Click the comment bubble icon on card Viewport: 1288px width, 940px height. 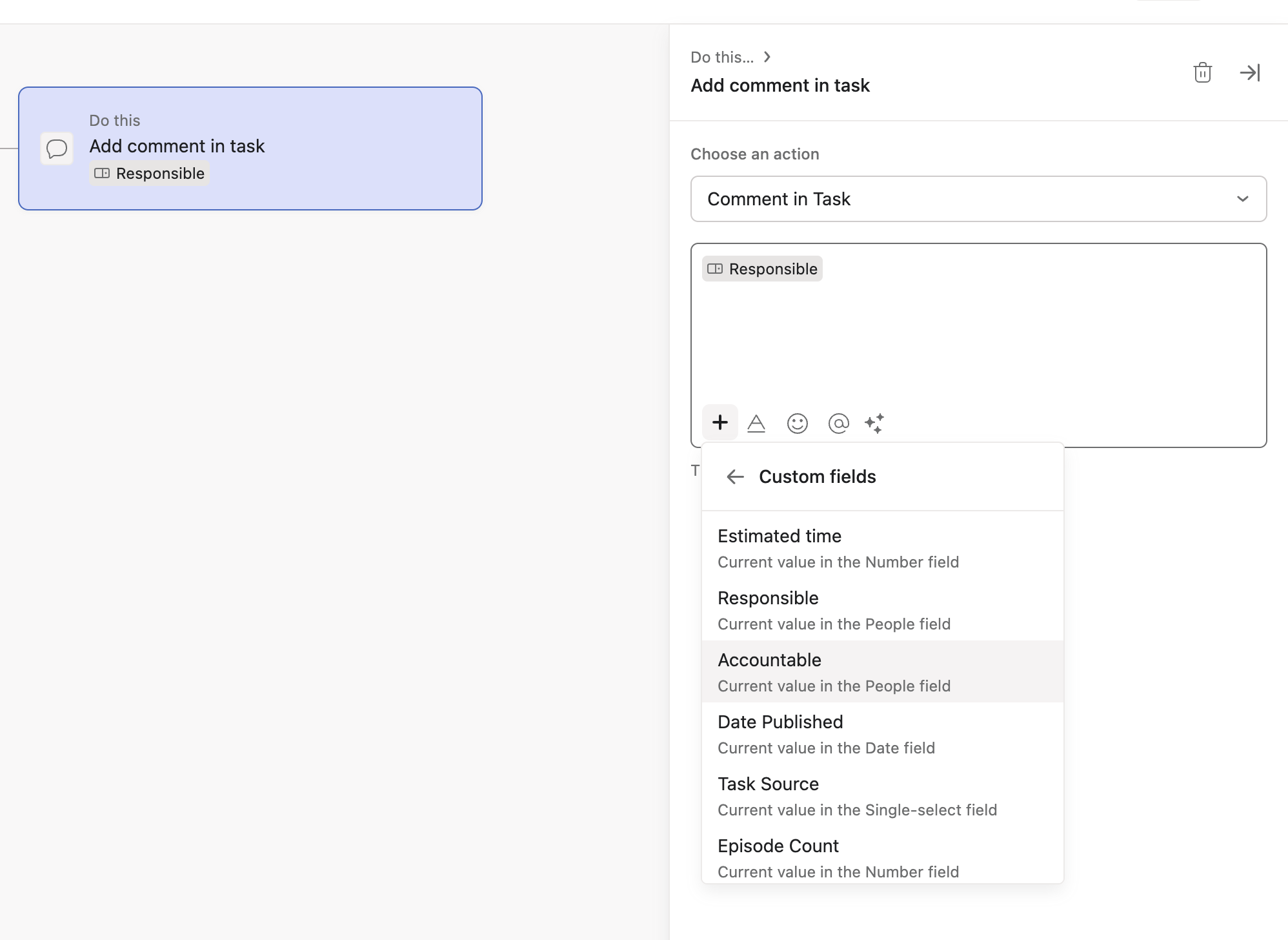click(57, 148)
